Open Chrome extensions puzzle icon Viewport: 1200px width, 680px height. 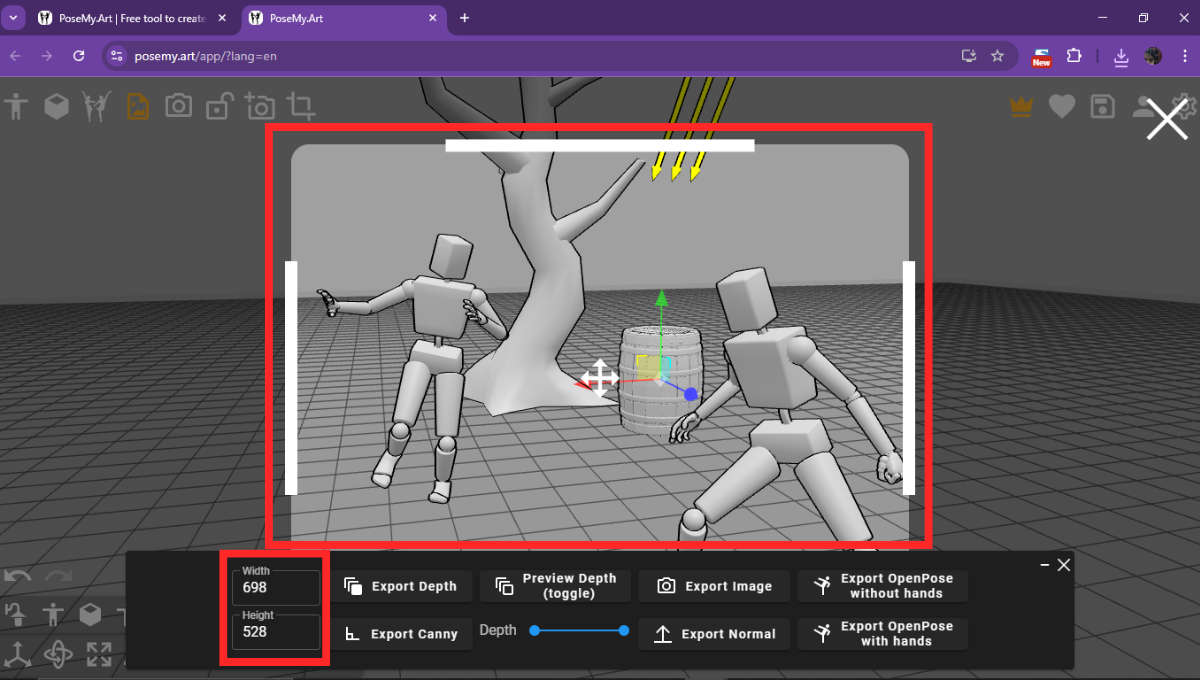point(1076,56)
